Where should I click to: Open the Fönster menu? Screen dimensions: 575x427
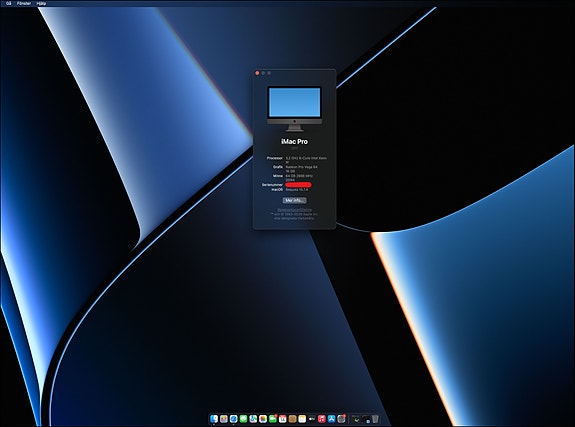click(x=24, y=3)
